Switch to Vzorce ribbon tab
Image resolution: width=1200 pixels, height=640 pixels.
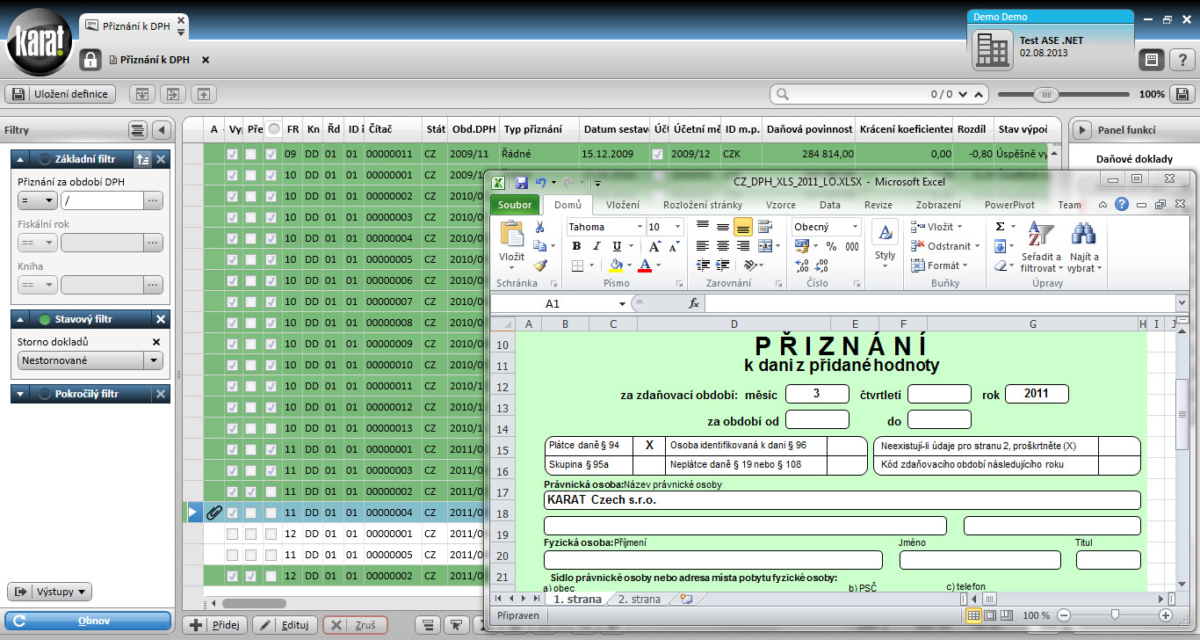781,204
